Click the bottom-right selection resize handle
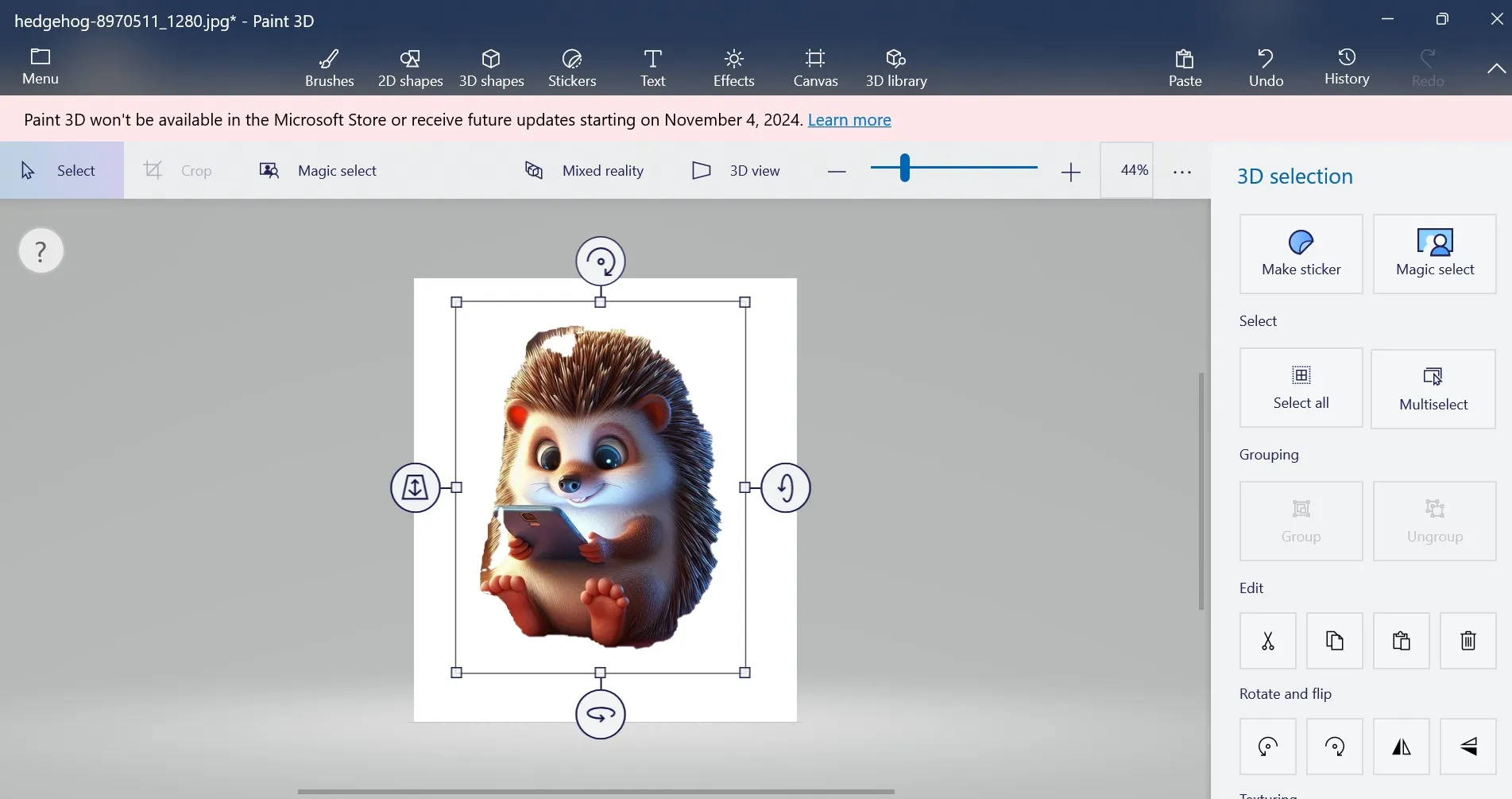The image size is (1512, 799). [745, 673]
